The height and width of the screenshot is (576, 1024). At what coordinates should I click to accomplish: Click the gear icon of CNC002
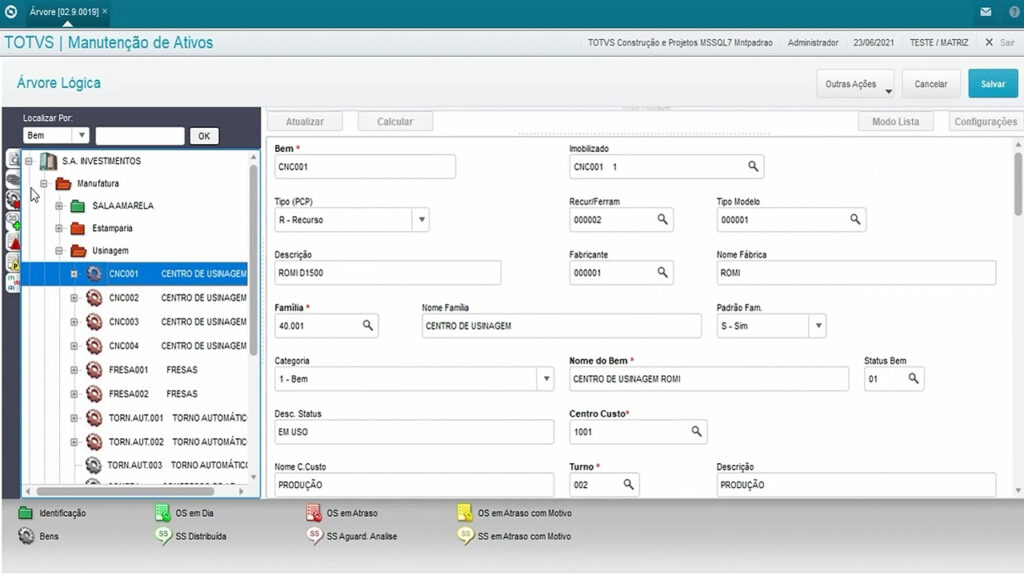[94, 298]
